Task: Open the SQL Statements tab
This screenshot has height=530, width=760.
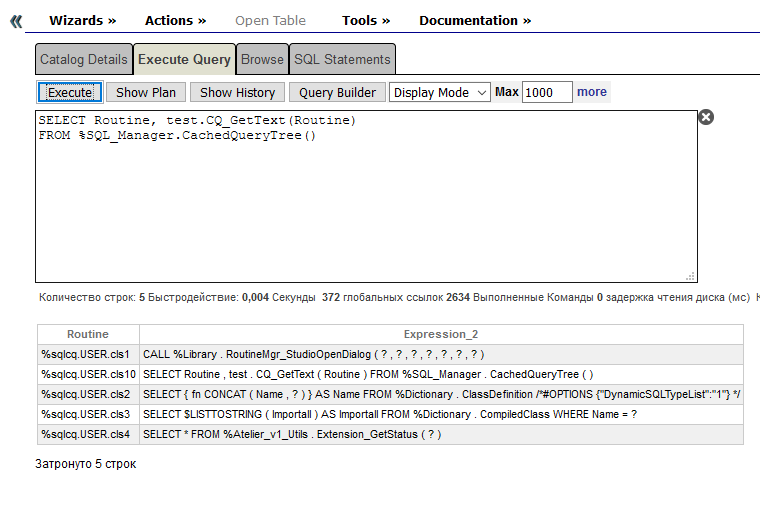Action: [x=342, y=59]
